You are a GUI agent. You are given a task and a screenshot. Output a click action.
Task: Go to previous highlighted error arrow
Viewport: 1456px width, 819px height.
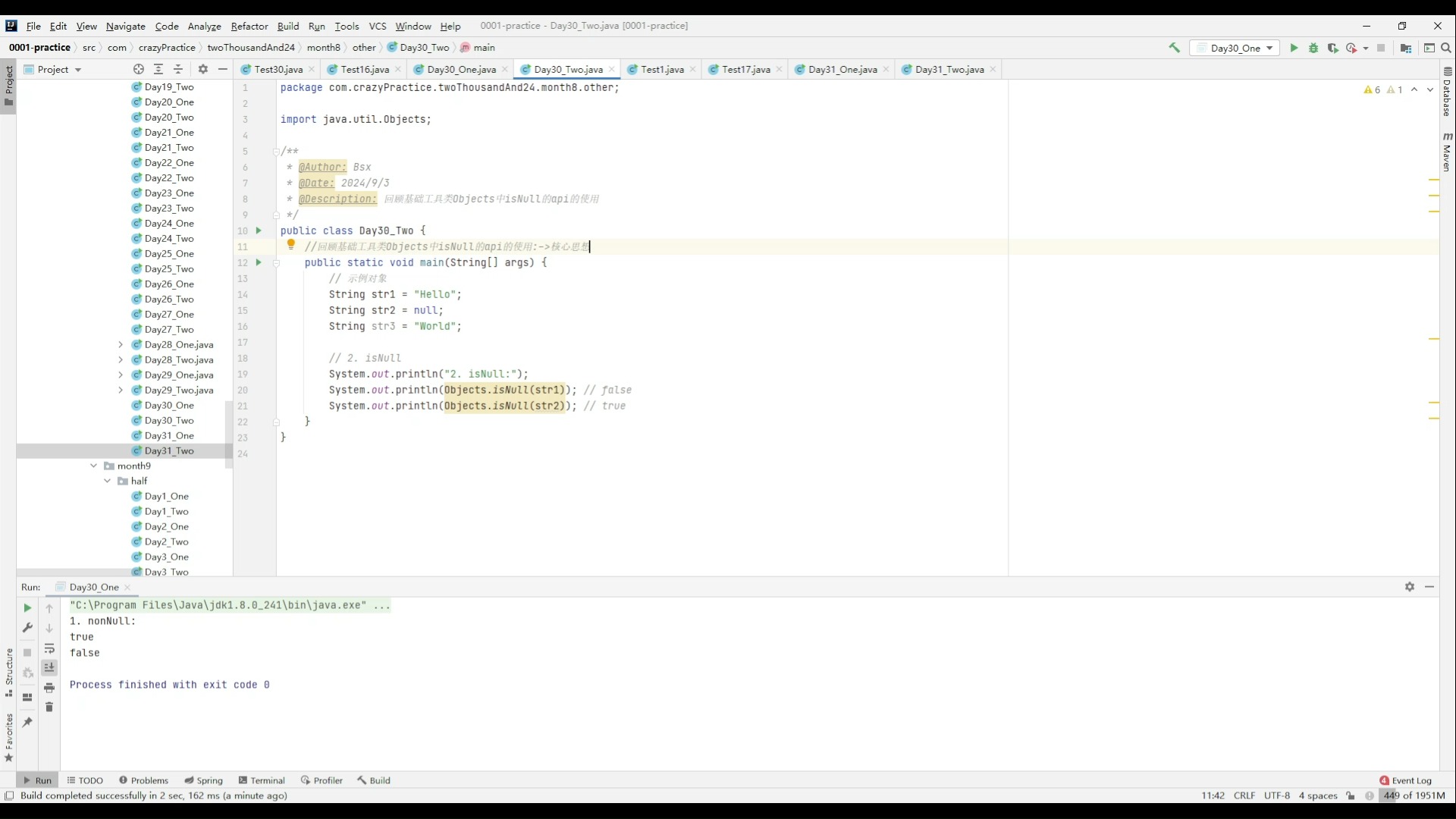[1414, 89]
